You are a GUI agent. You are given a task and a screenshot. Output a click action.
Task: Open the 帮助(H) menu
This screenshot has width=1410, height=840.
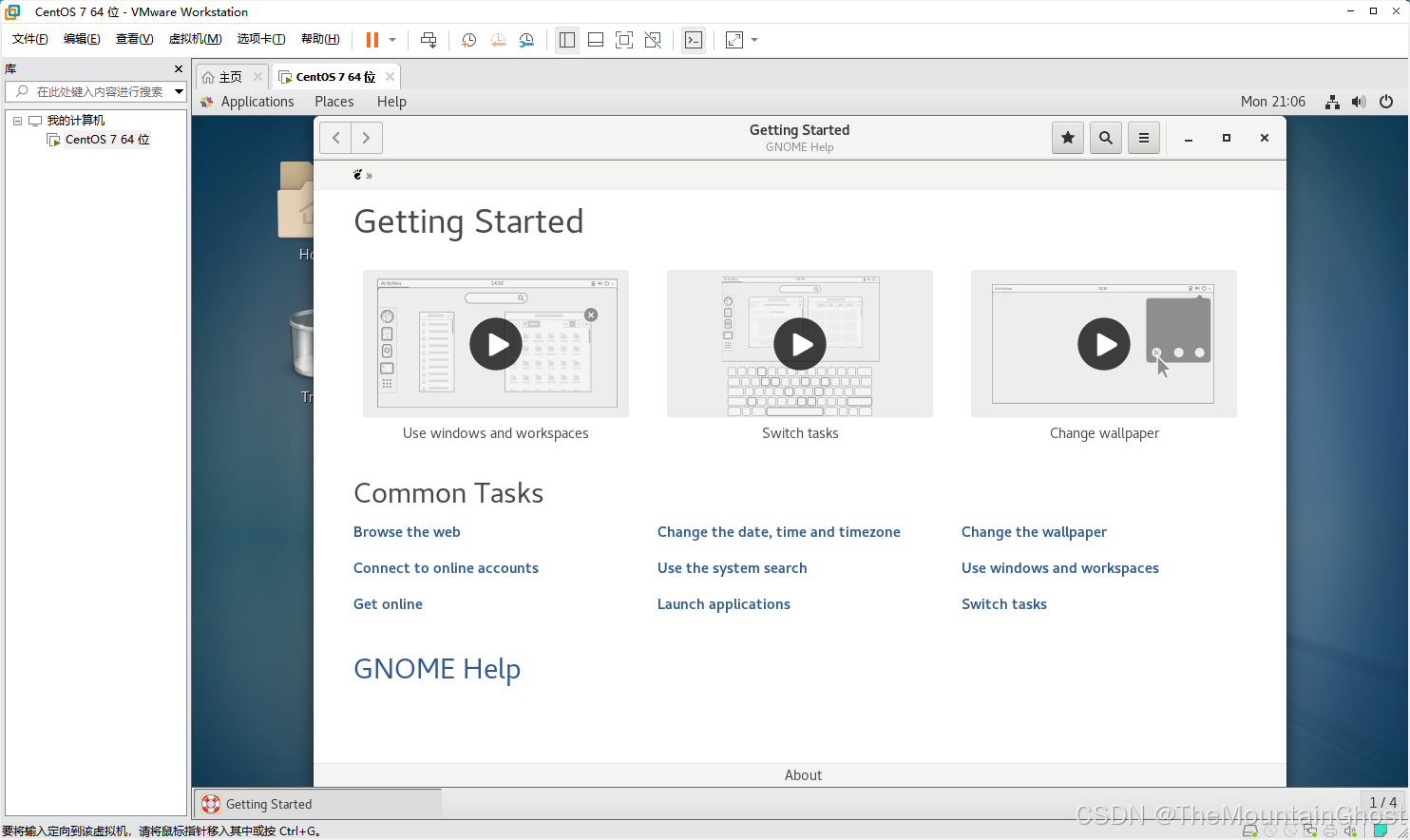(320, 39)
